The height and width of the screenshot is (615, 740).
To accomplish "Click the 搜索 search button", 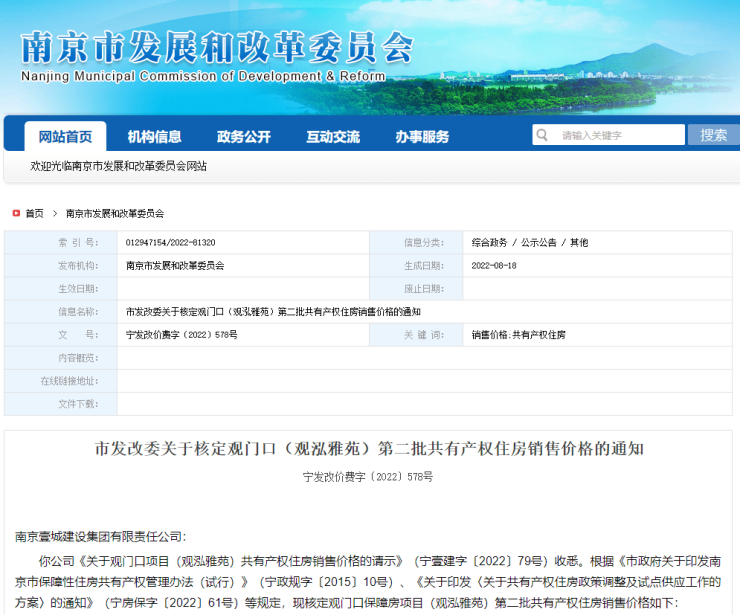I will [713, 135].
